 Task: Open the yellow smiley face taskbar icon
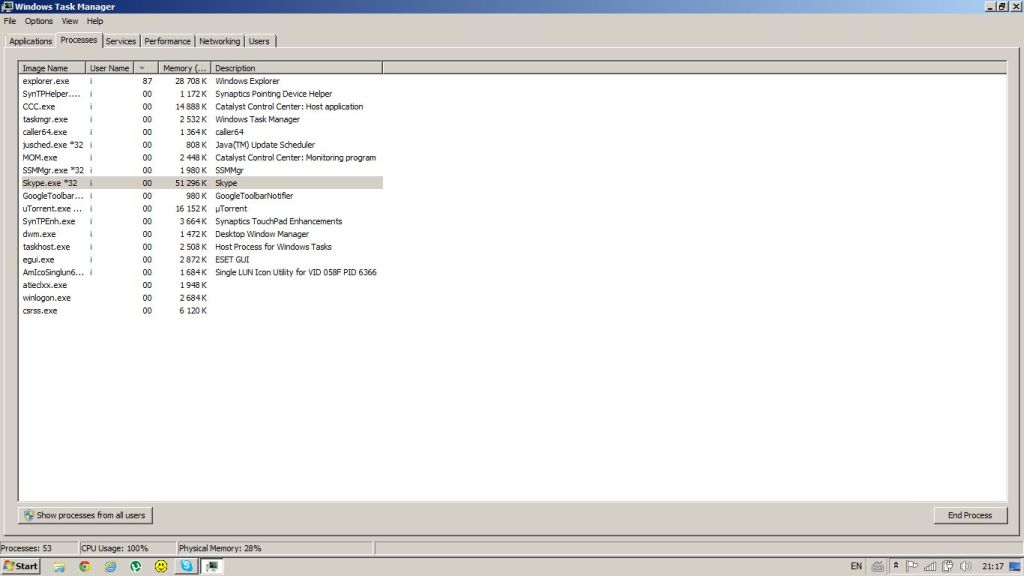point(161,566)
